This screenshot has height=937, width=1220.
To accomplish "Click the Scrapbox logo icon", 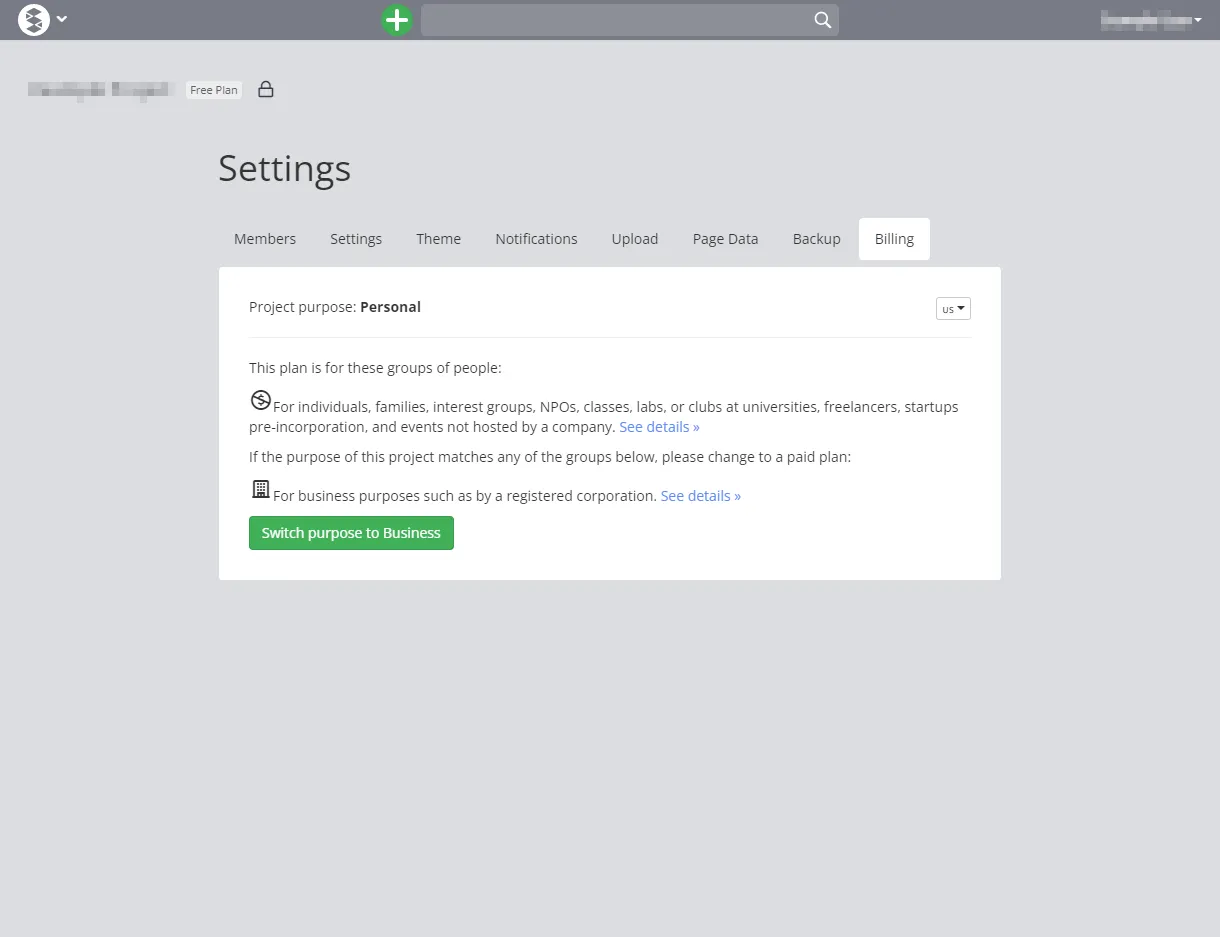I will click(x=34, y=20).
